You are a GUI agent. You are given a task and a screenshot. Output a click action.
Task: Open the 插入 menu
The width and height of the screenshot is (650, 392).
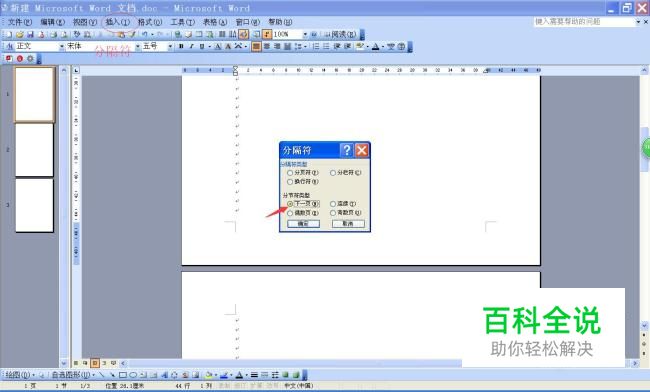click(x=117, y=22)
